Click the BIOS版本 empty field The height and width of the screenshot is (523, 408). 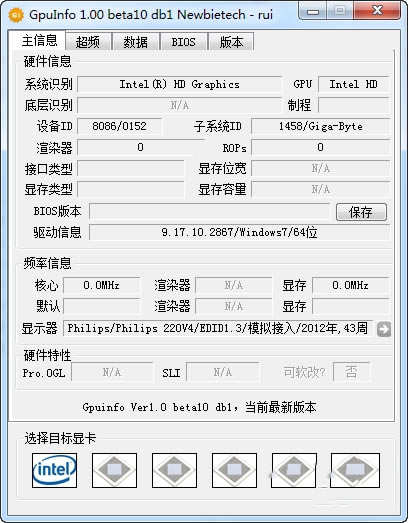[210, 211]
